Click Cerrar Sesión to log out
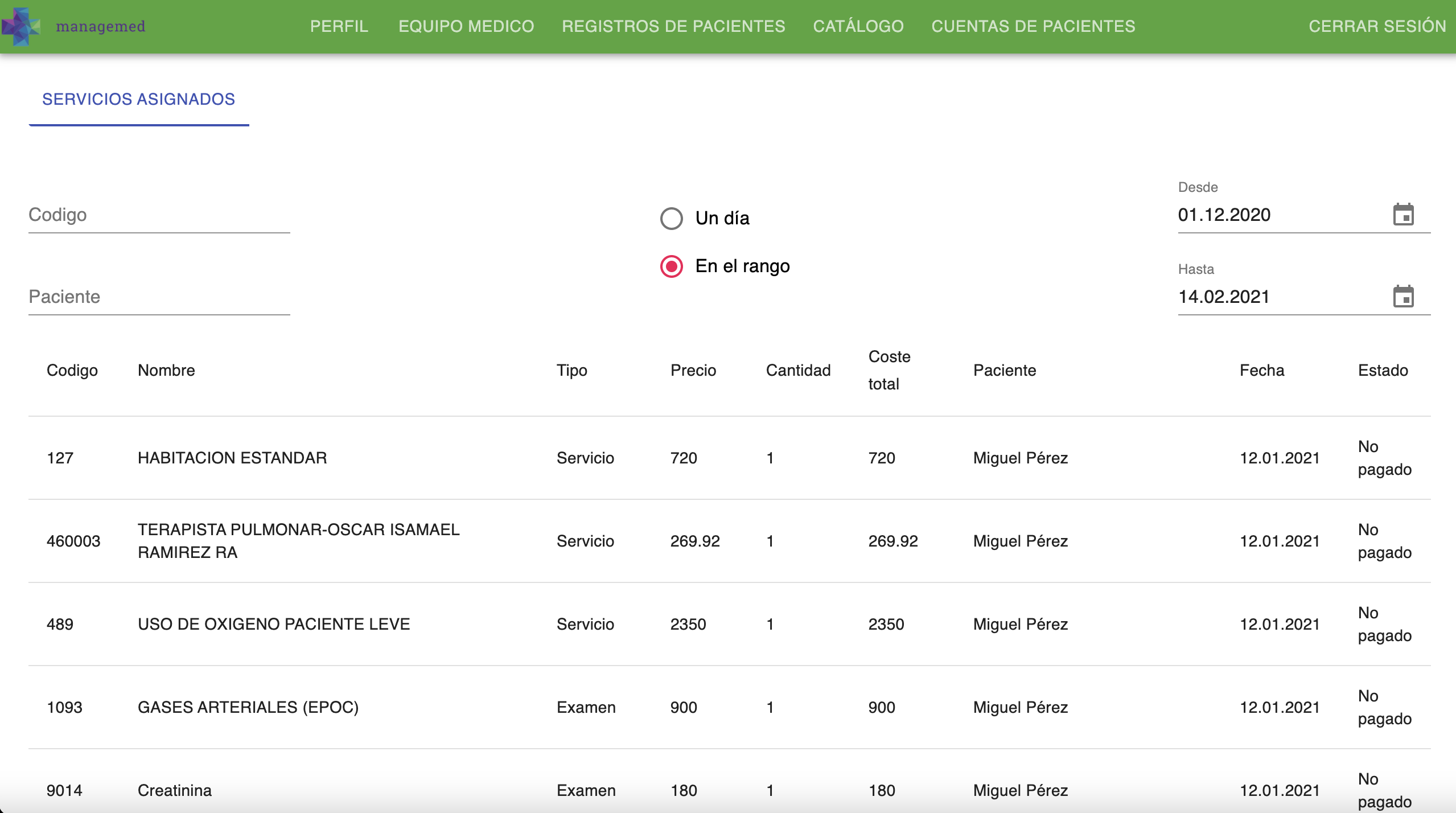The height and width of the screenshot is (813, 1456). tap(1377, 26)
